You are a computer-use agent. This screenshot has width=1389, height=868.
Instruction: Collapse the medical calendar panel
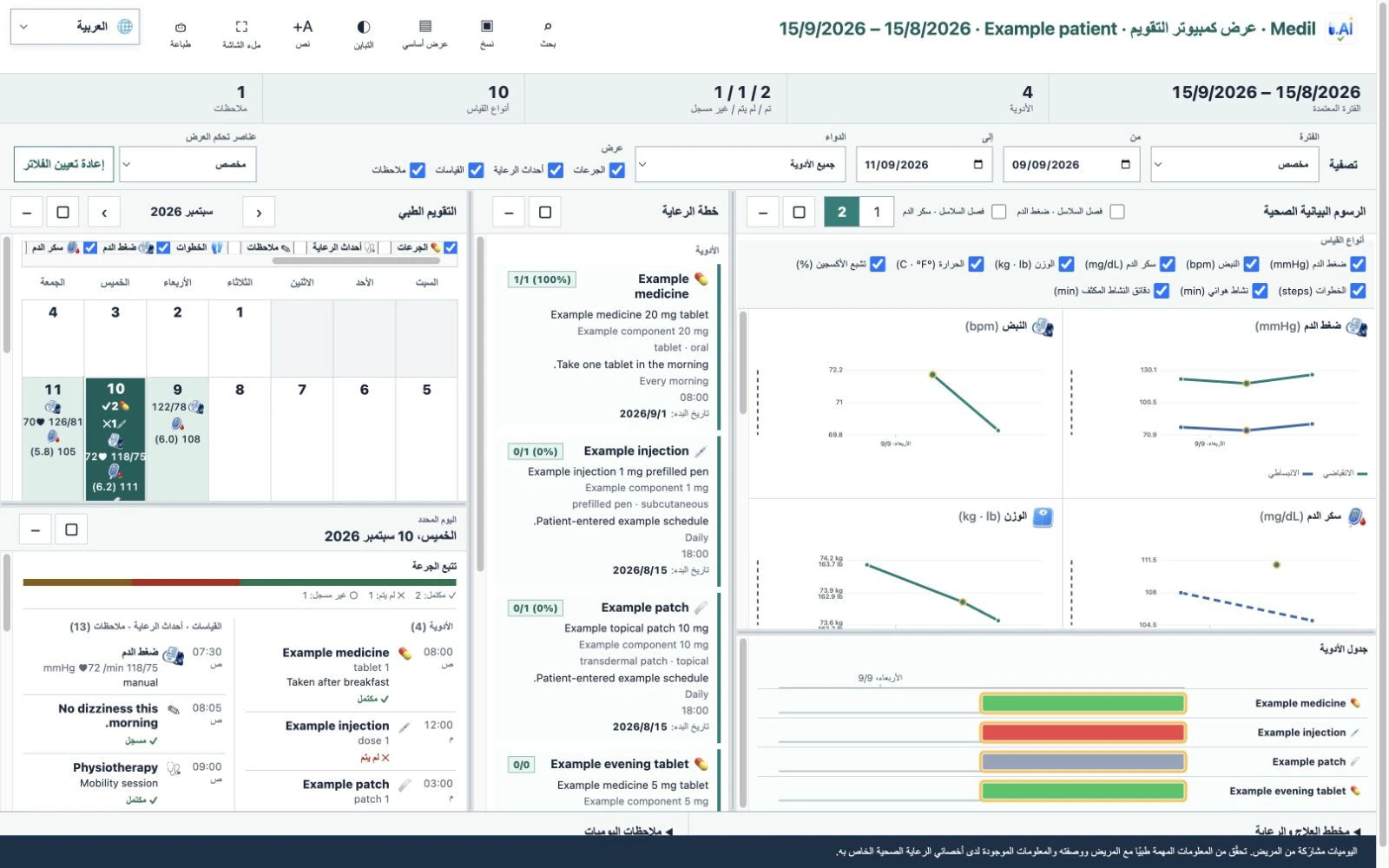pyautogui.click(x=27, y=212)
